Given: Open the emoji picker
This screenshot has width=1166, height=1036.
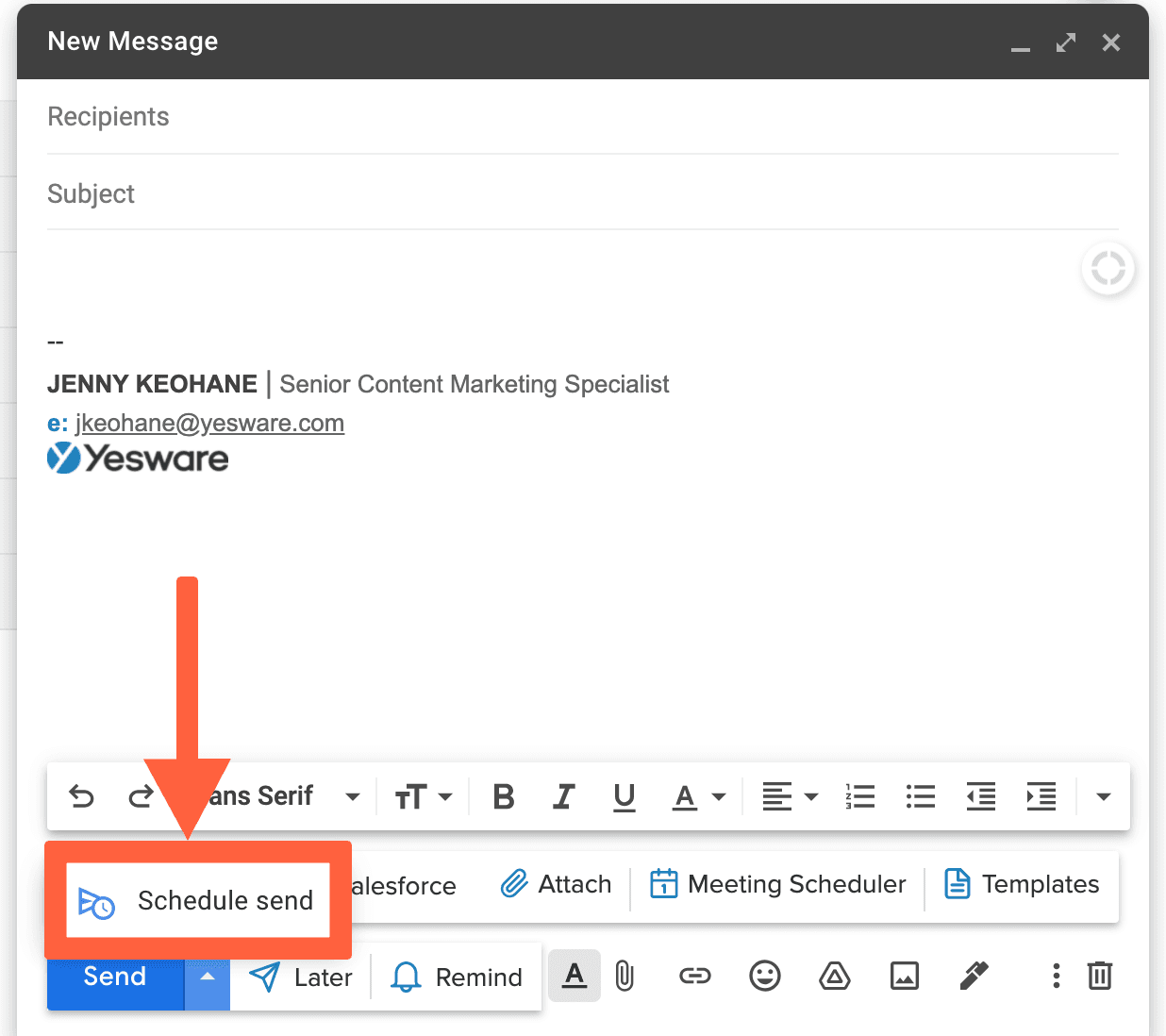Looking at the screenshot, I should pyautogui.click(x=765, y=977).
